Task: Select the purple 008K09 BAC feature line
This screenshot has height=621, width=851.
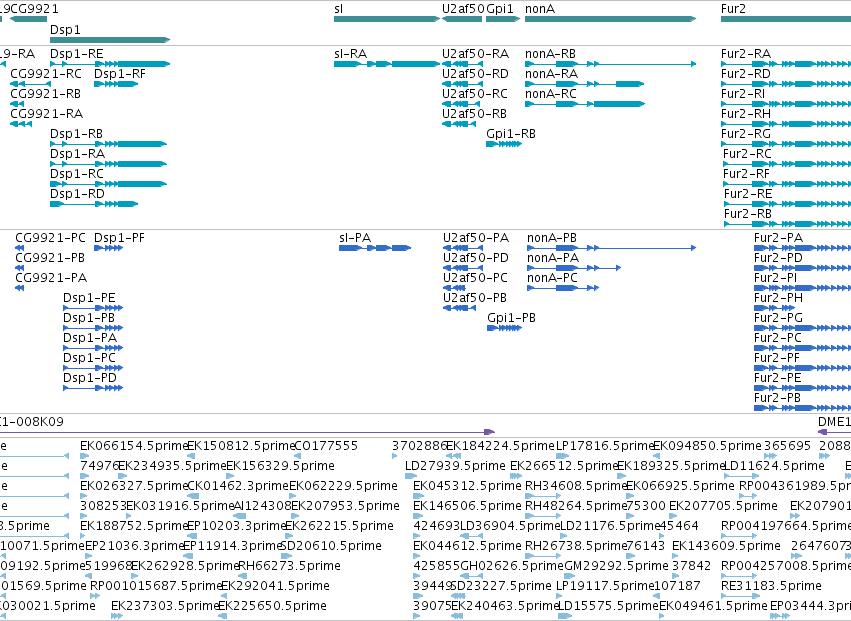Action: point(247,432)
